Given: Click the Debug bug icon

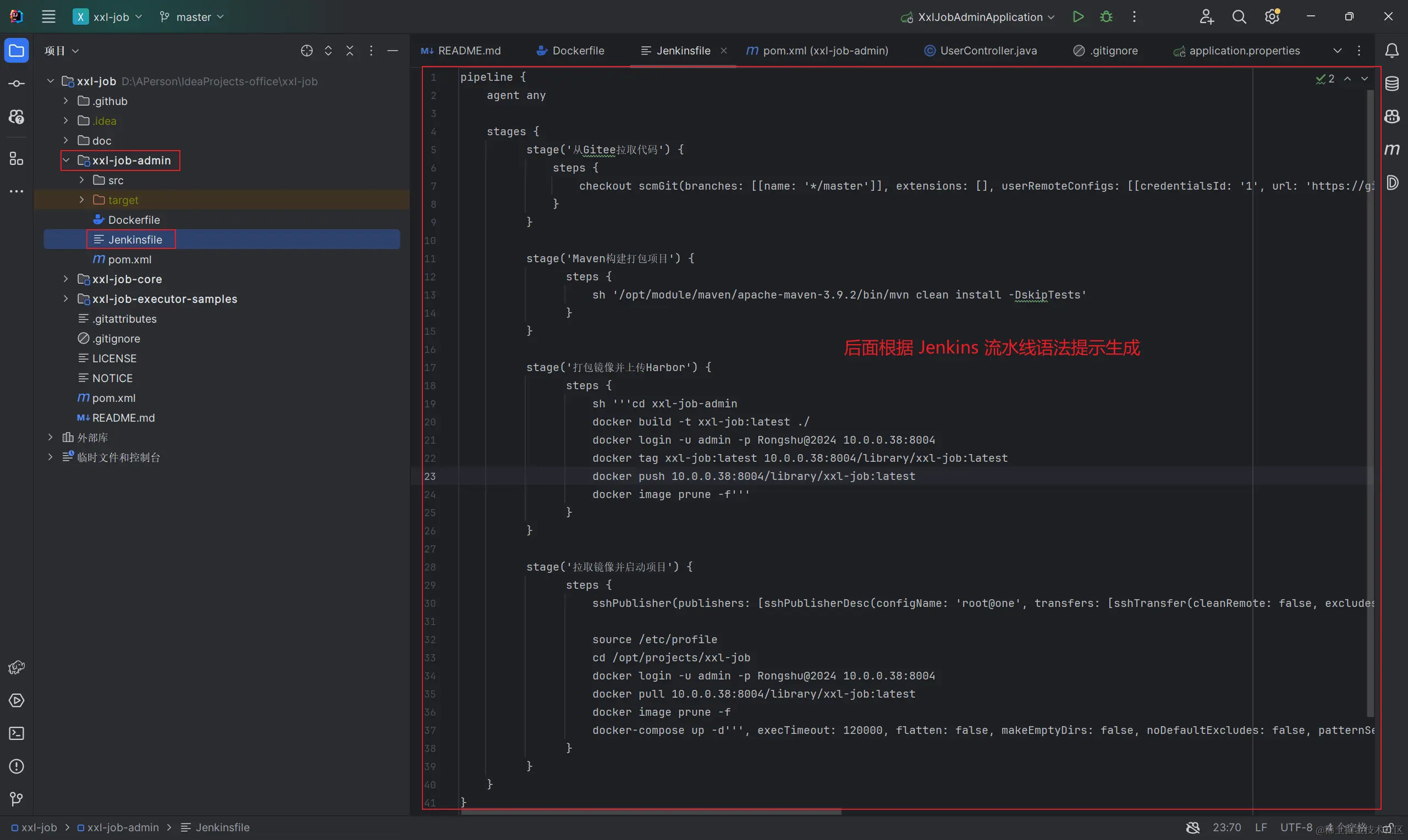Looking at the screenshot, I should 1105,17.
